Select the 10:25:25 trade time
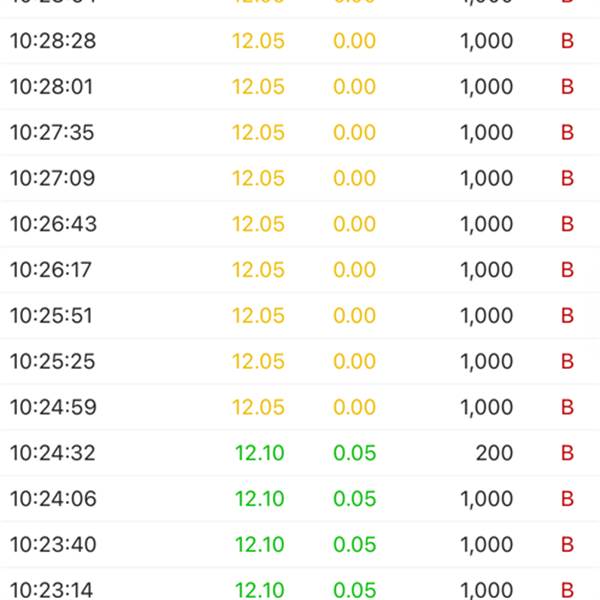Viewport: 600px width, 600px height. [x=53, y=361]
